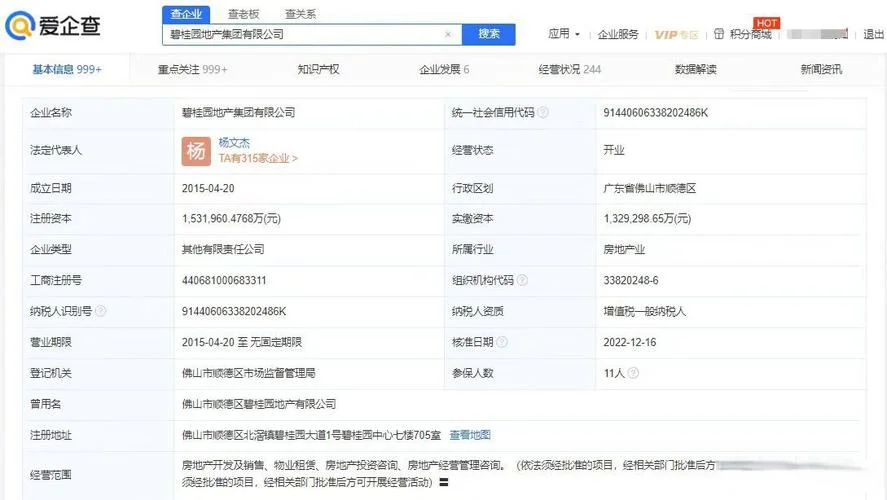
Task: Select the 纳税人资质 value 增值税一般纳税人
Action: [x=644, y=311]
